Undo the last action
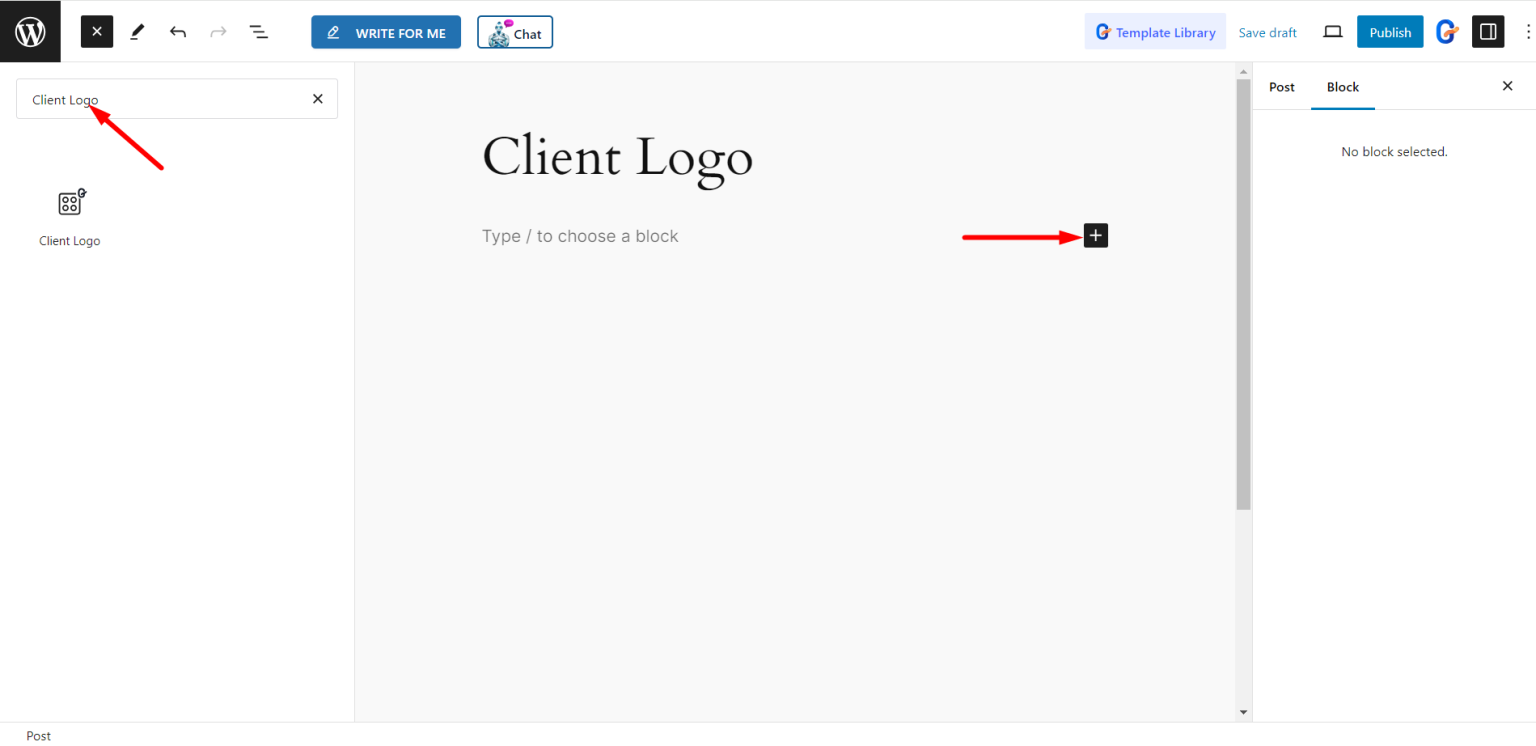1536x746 pixels. pyautogui.click(x=178, y=31)
